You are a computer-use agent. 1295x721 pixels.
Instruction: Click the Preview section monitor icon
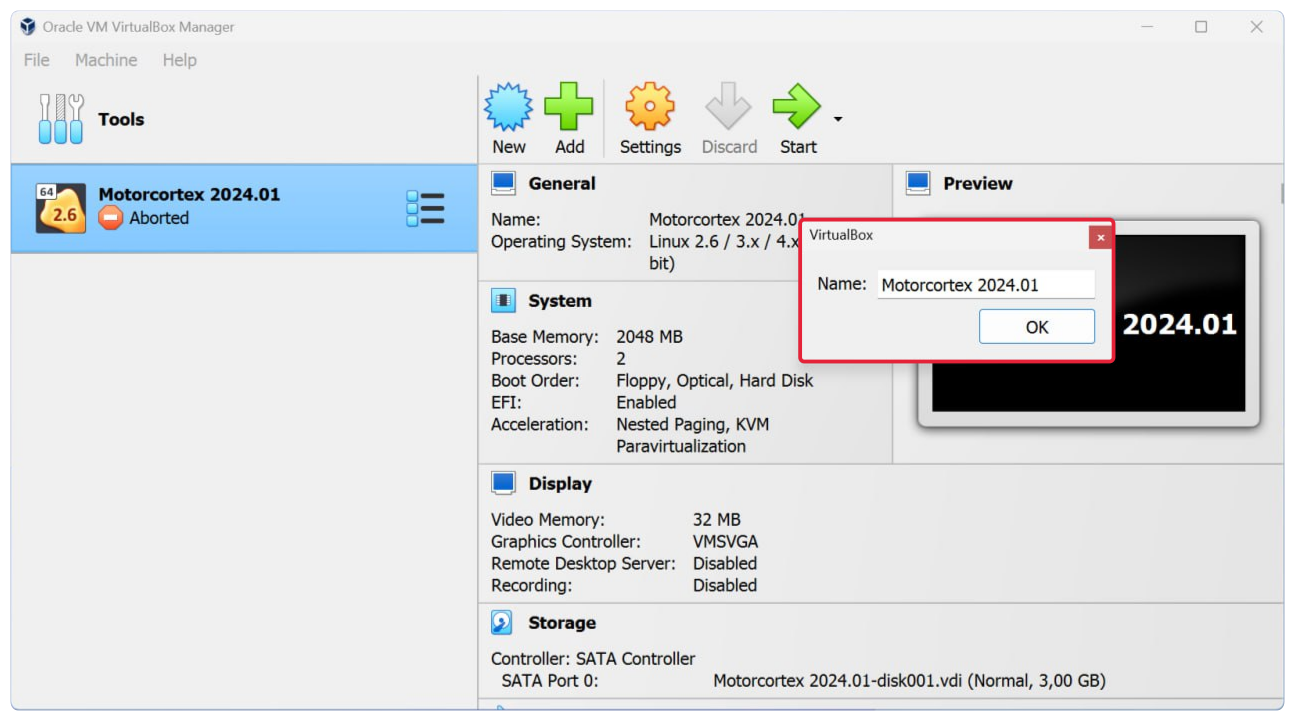click(x=918, y=183)
